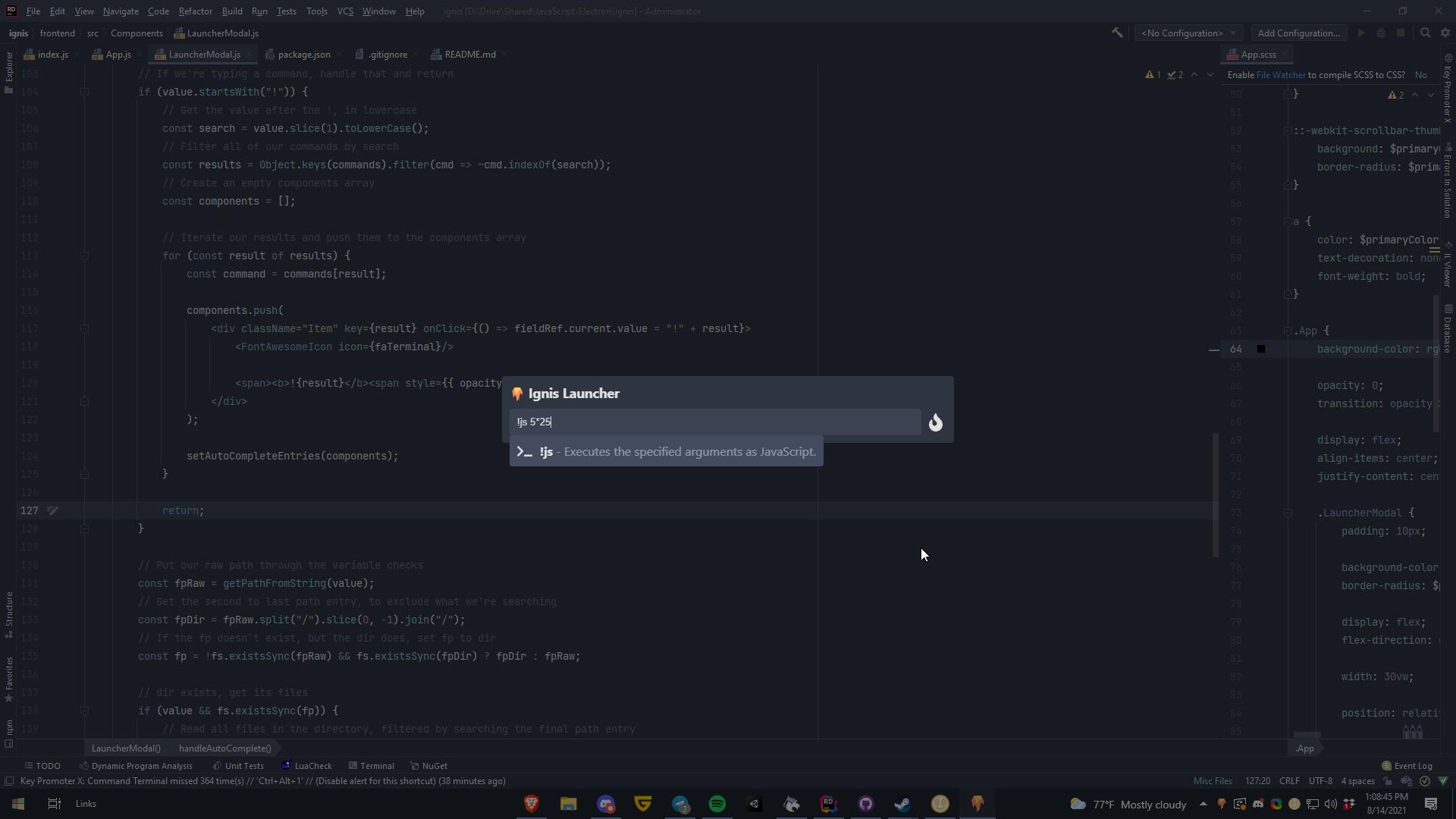Viewport: 1456px width, 819px height.
Task: Collapse the .LauncherModal rule fold marker
Action: point(1288,513)
